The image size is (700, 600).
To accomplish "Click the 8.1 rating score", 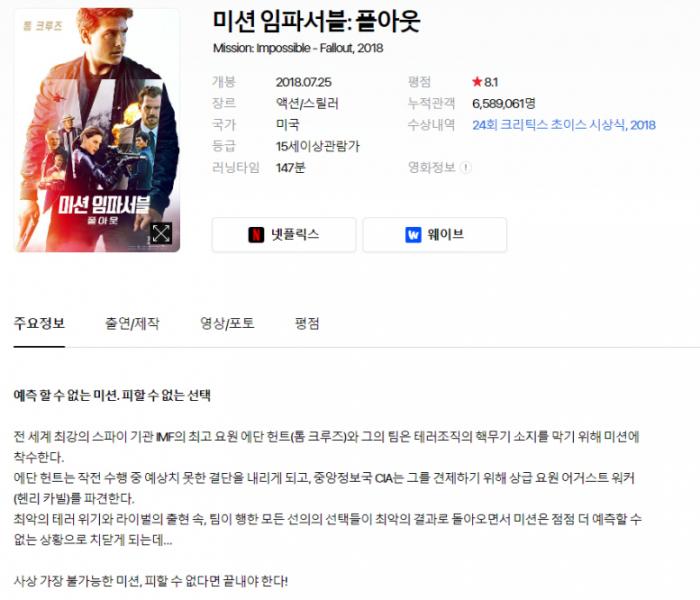I will 491,82.
